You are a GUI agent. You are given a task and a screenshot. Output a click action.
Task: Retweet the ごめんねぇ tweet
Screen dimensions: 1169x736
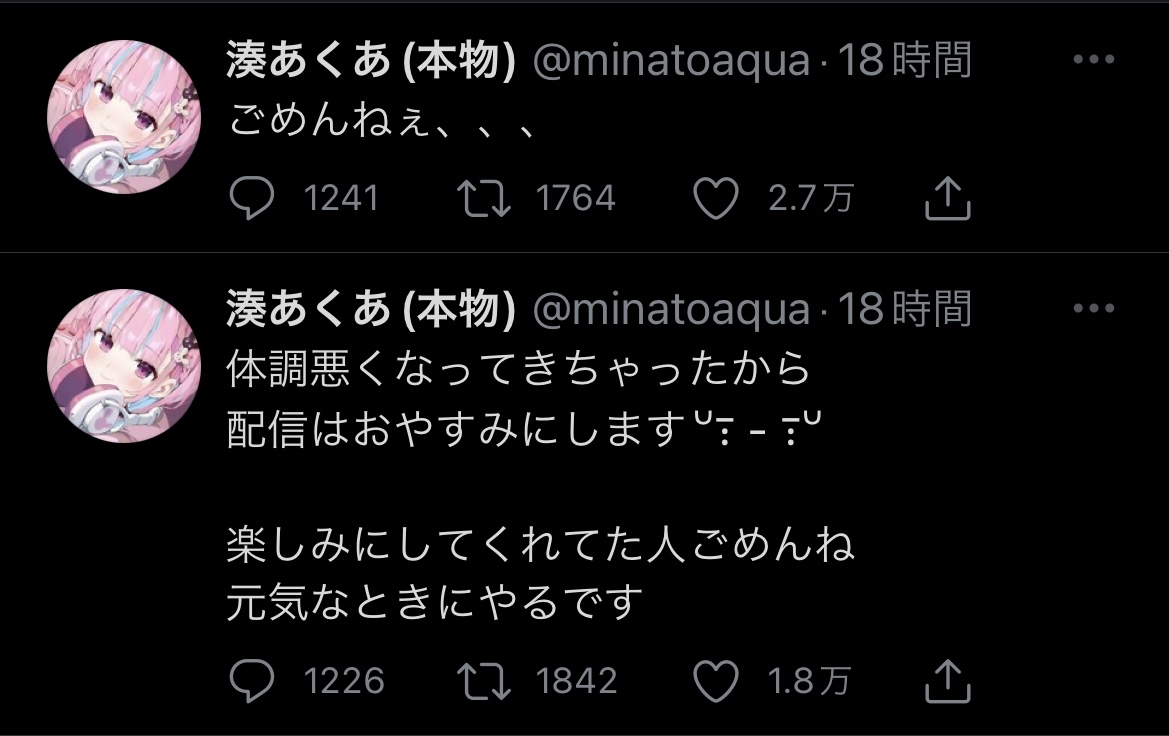pos(484,198)
